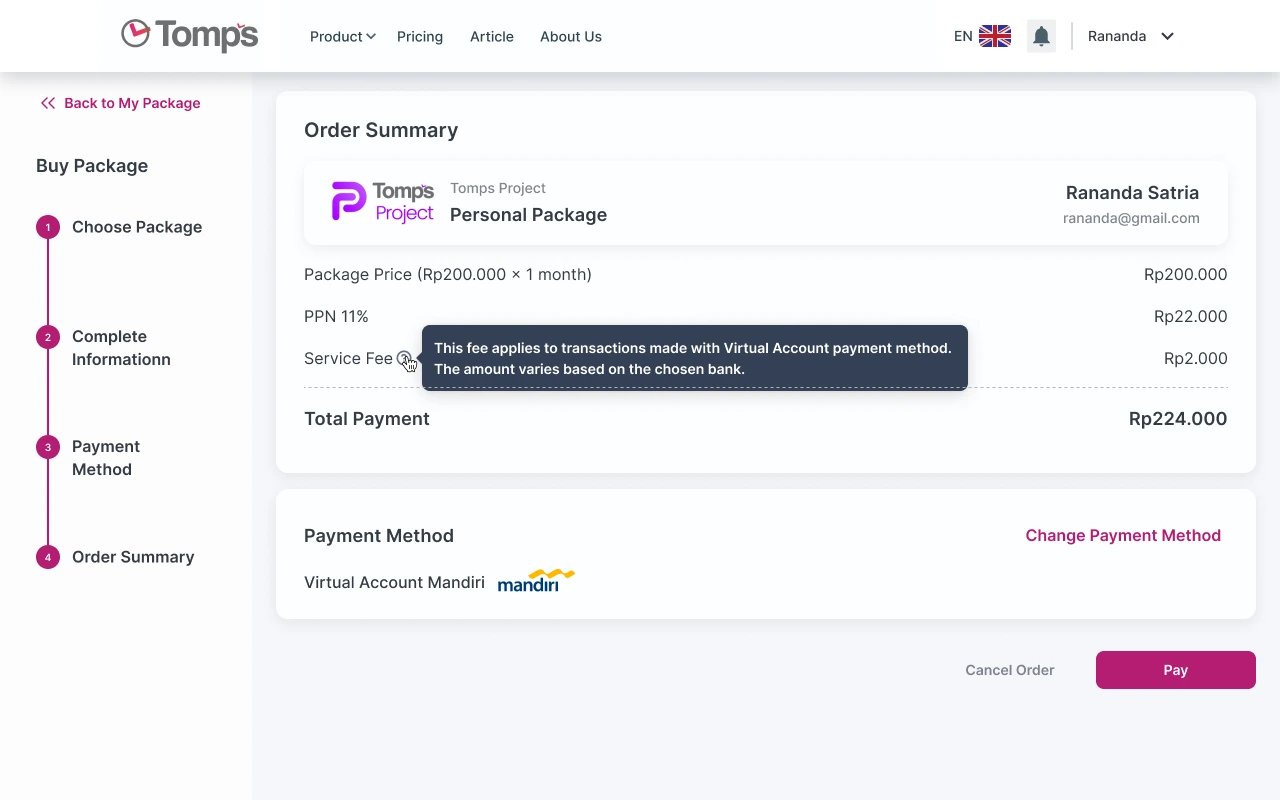
Task: Open the EN language selector
Action: tap(963, 37)
